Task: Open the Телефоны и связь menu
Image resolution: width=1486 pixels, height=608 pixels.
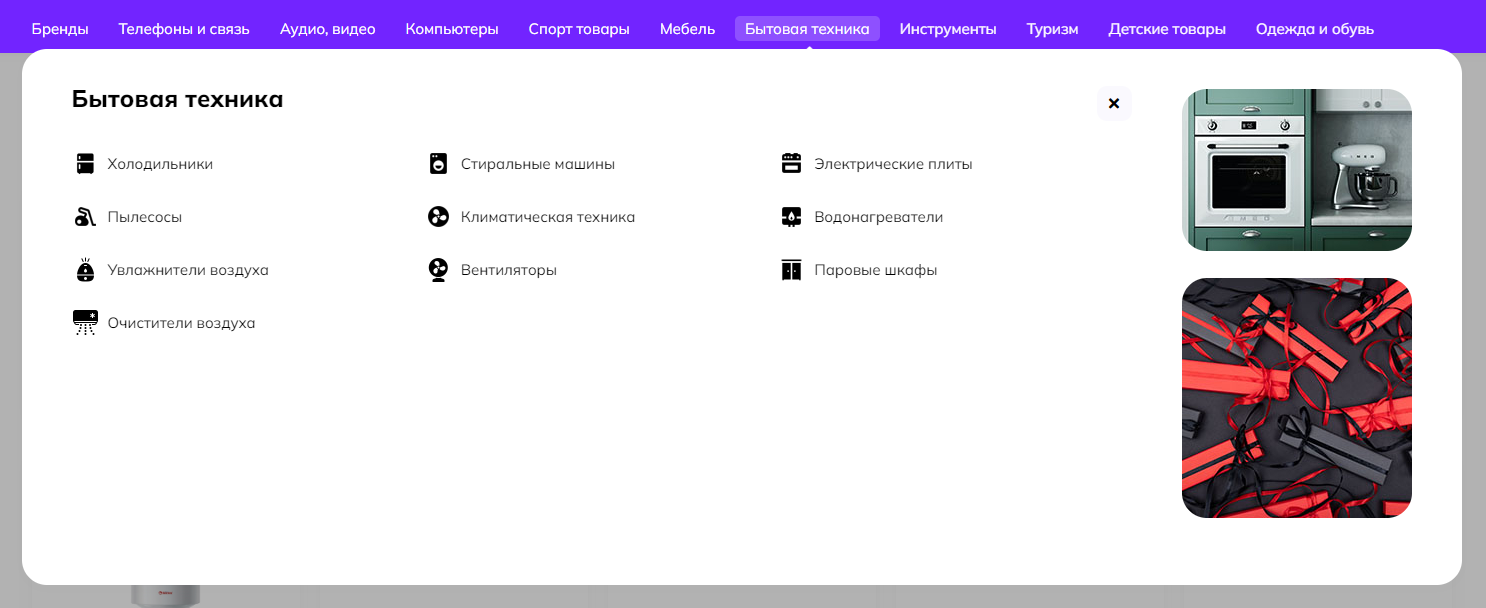Action: click(x=184, y=29)
